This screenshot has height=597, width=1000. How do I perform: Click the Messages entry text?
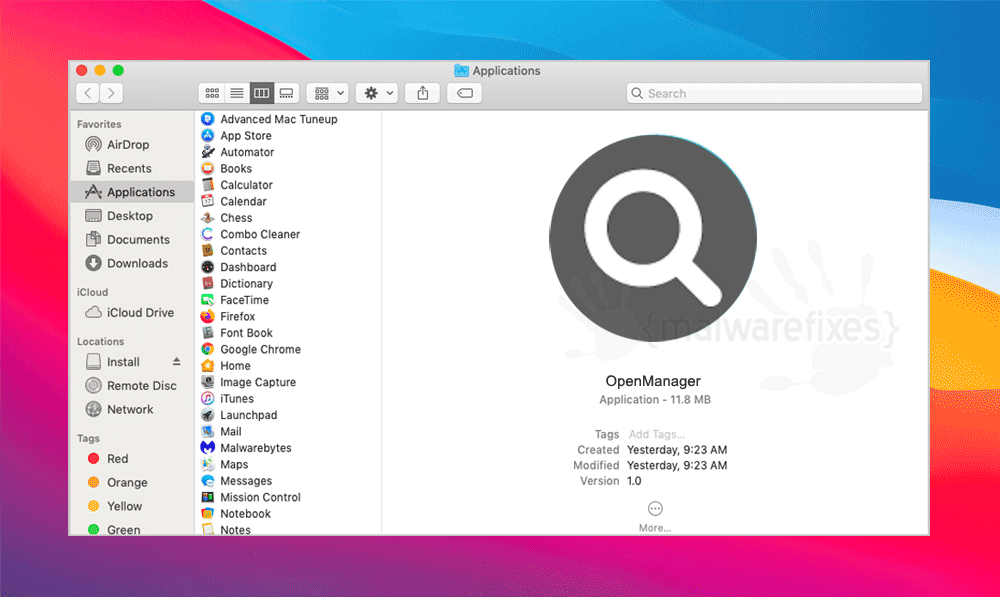coord(246,481)
